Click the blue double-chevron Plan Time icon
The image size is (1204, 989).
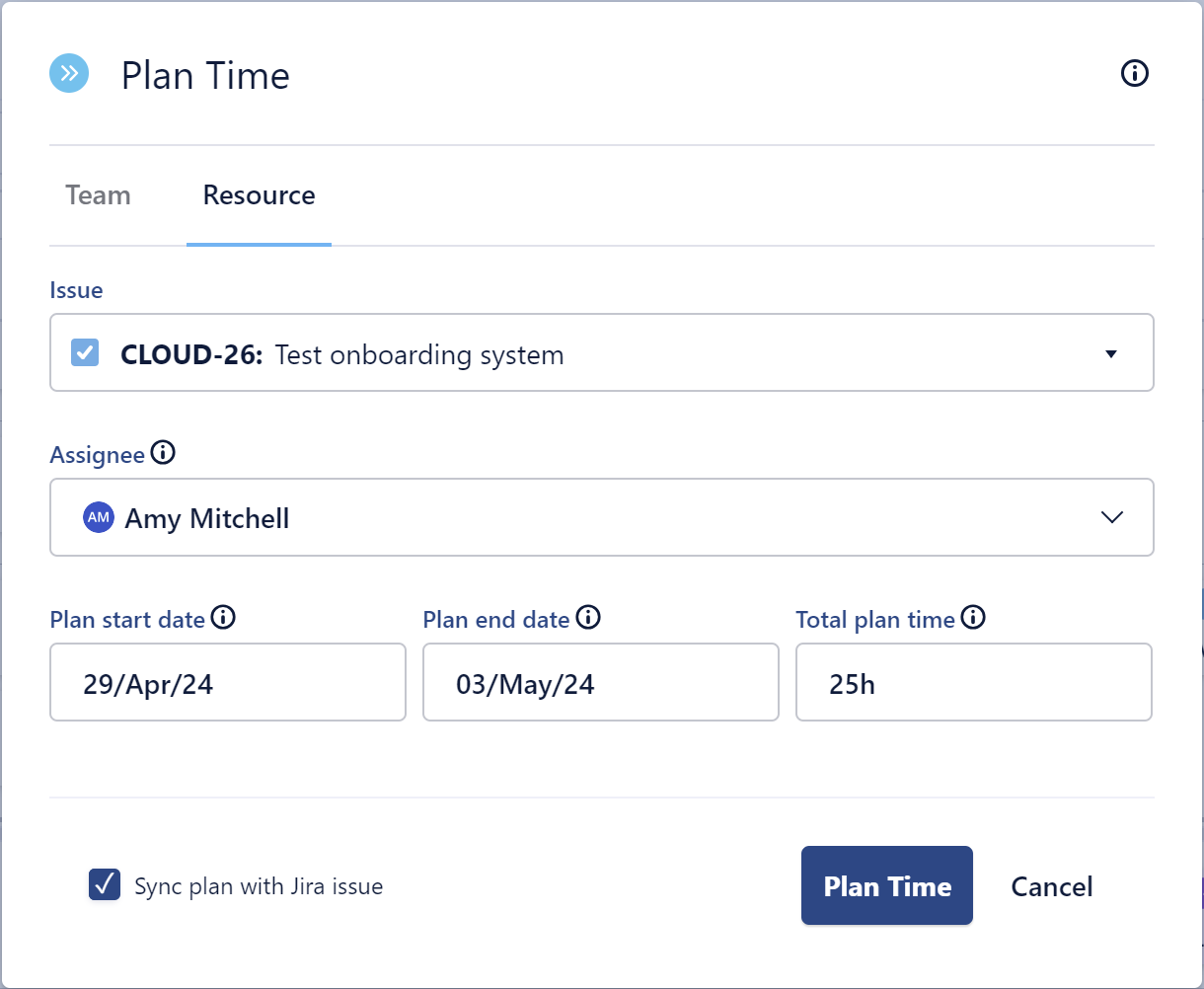68,73
